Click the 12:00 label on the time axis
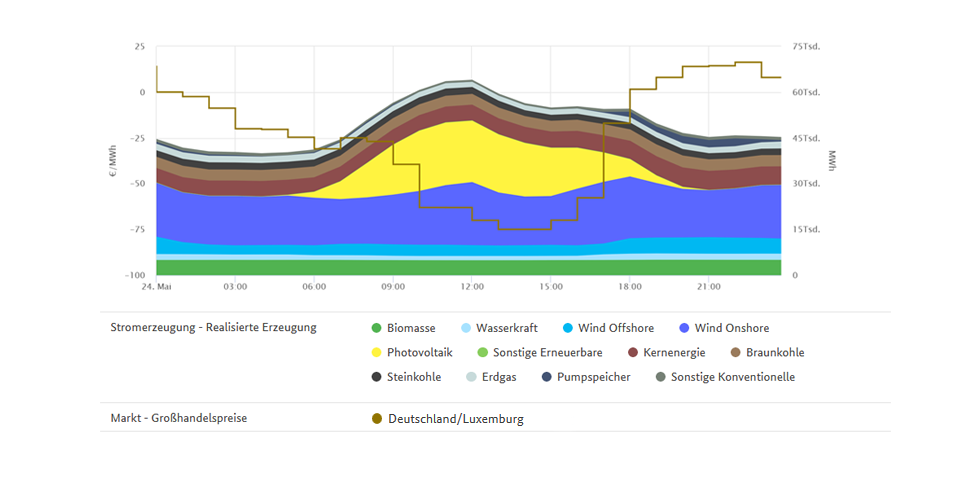 tap(472, 287)
